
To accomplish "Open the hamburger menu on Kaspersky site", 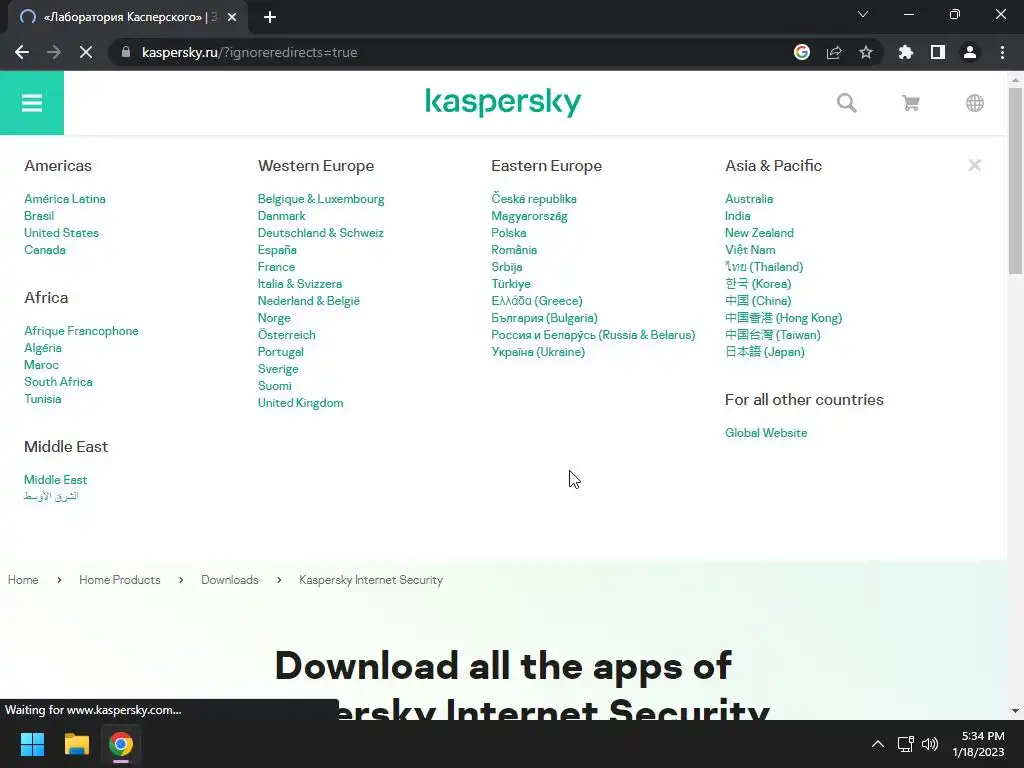I will tap(31, 103).
